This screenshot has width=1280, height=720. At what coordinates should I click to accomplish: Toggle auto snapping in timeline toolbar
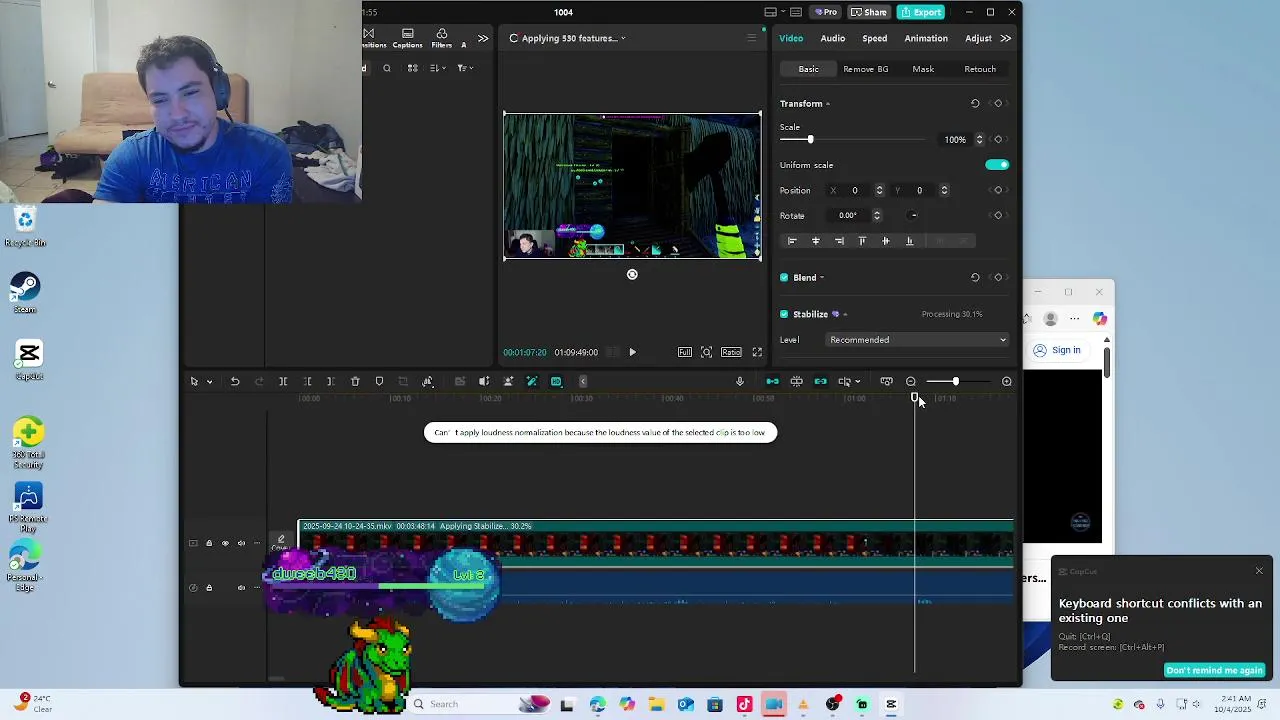(x=796, y=381)
